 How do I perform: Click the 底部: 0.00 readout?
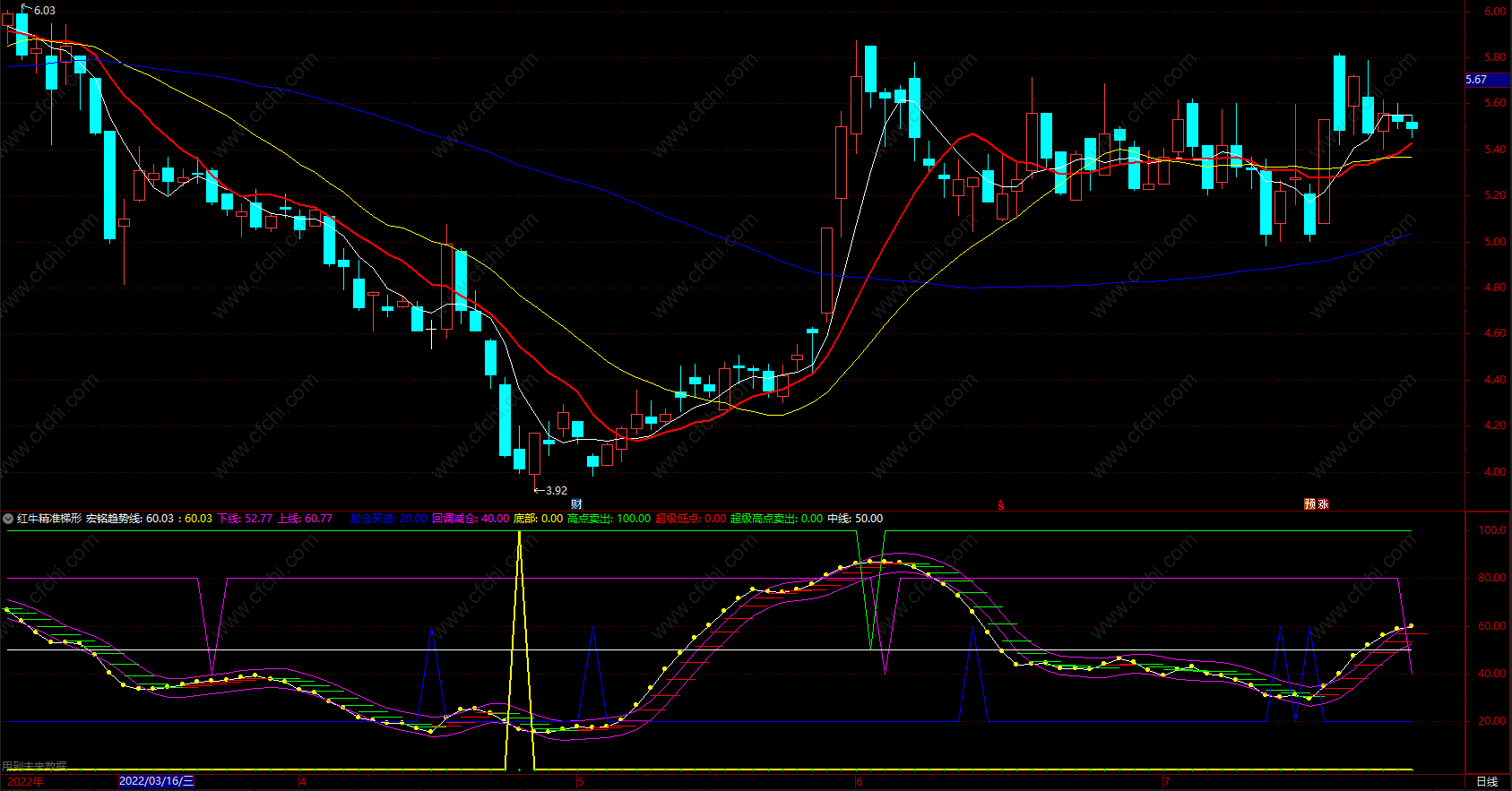point(538,519)
